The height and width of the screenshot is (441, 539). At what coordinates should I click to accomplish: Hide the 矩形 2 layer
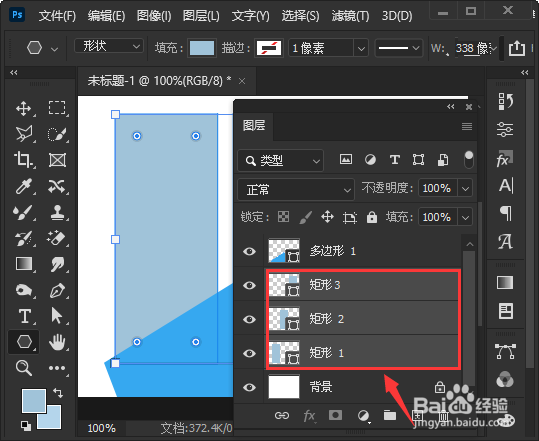click(249, 319)
